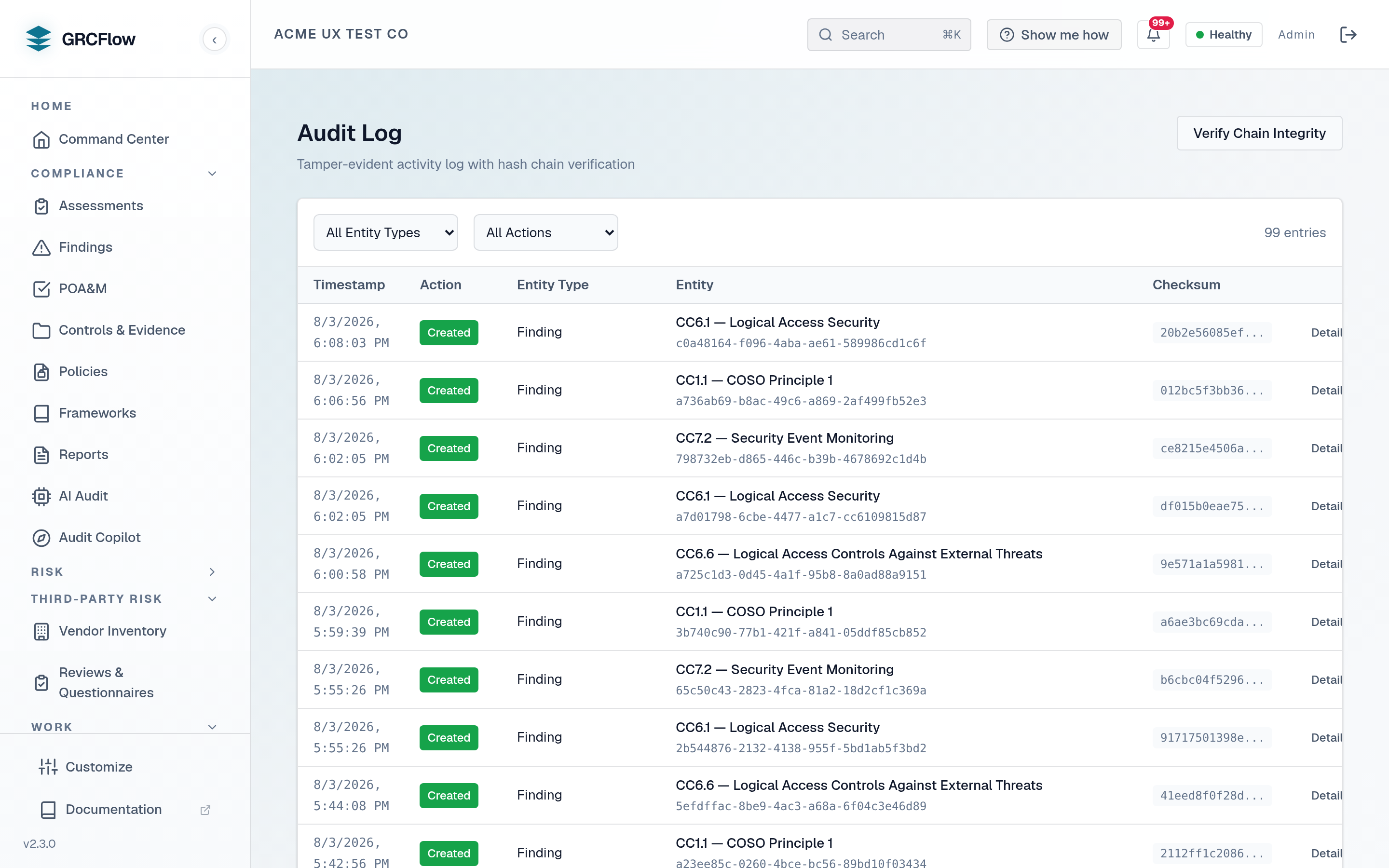Click entity ID 65c50c43-2823-4fca-81a2-18d2cf1c369a
This screenshot has height=868, width=1389.
pyautogui.click(x=801, y=690)
